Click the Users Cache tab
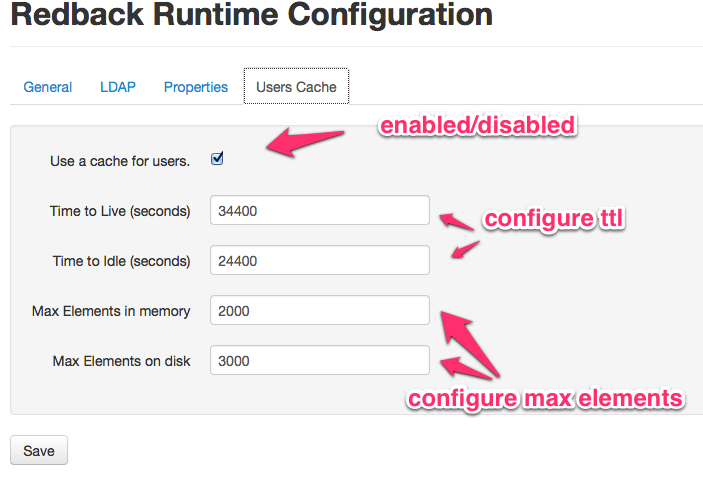The image size is (703, 491). 296,87
